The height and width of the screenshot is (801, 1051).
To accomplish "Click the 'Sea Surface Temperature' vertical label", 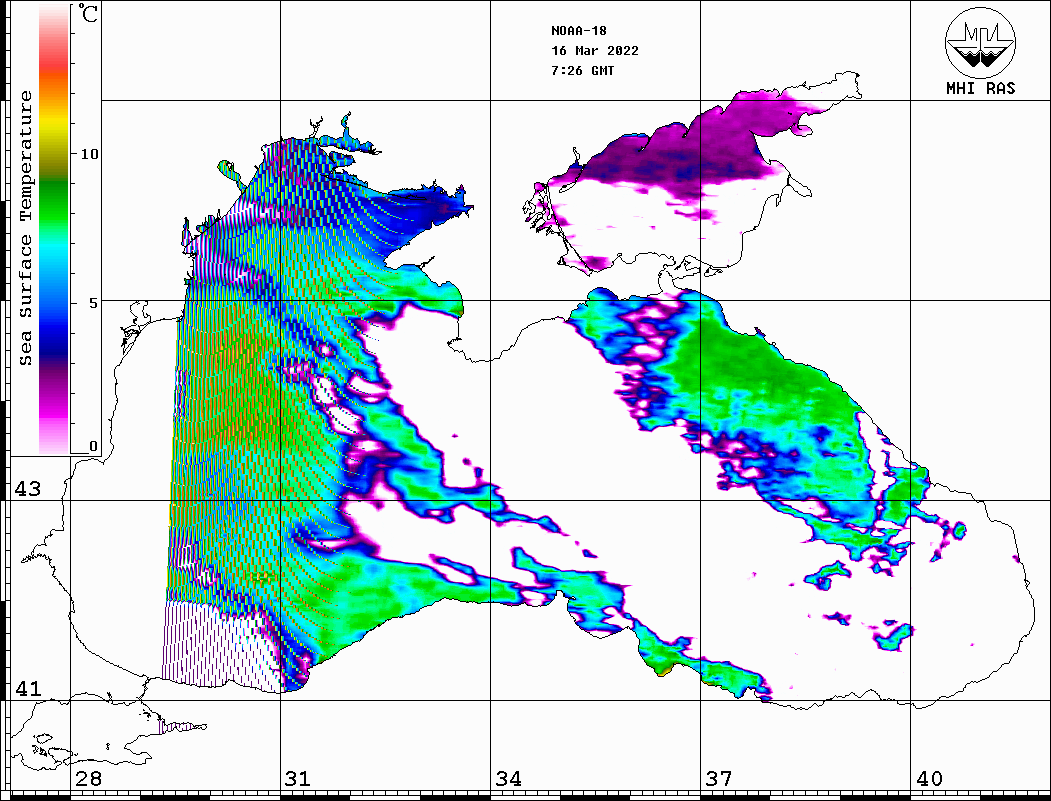I will point(25,229).
